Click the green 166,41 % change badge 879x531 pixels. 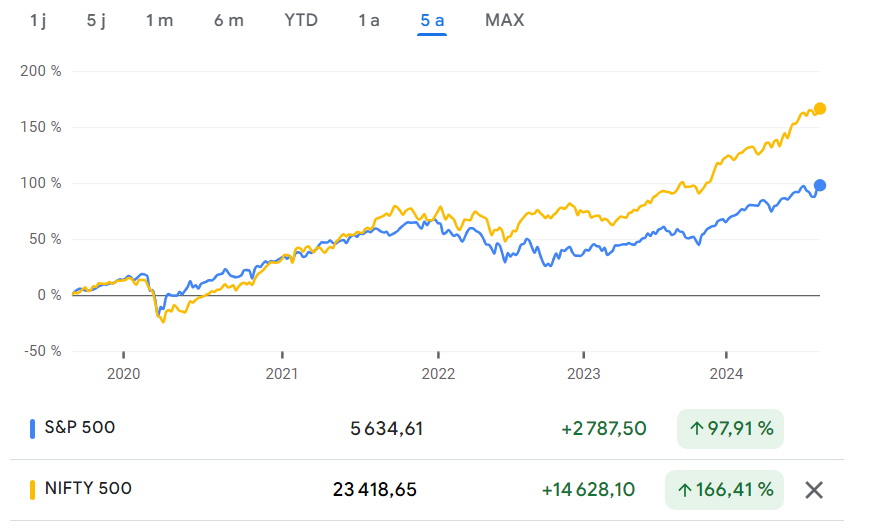point(724,490)
